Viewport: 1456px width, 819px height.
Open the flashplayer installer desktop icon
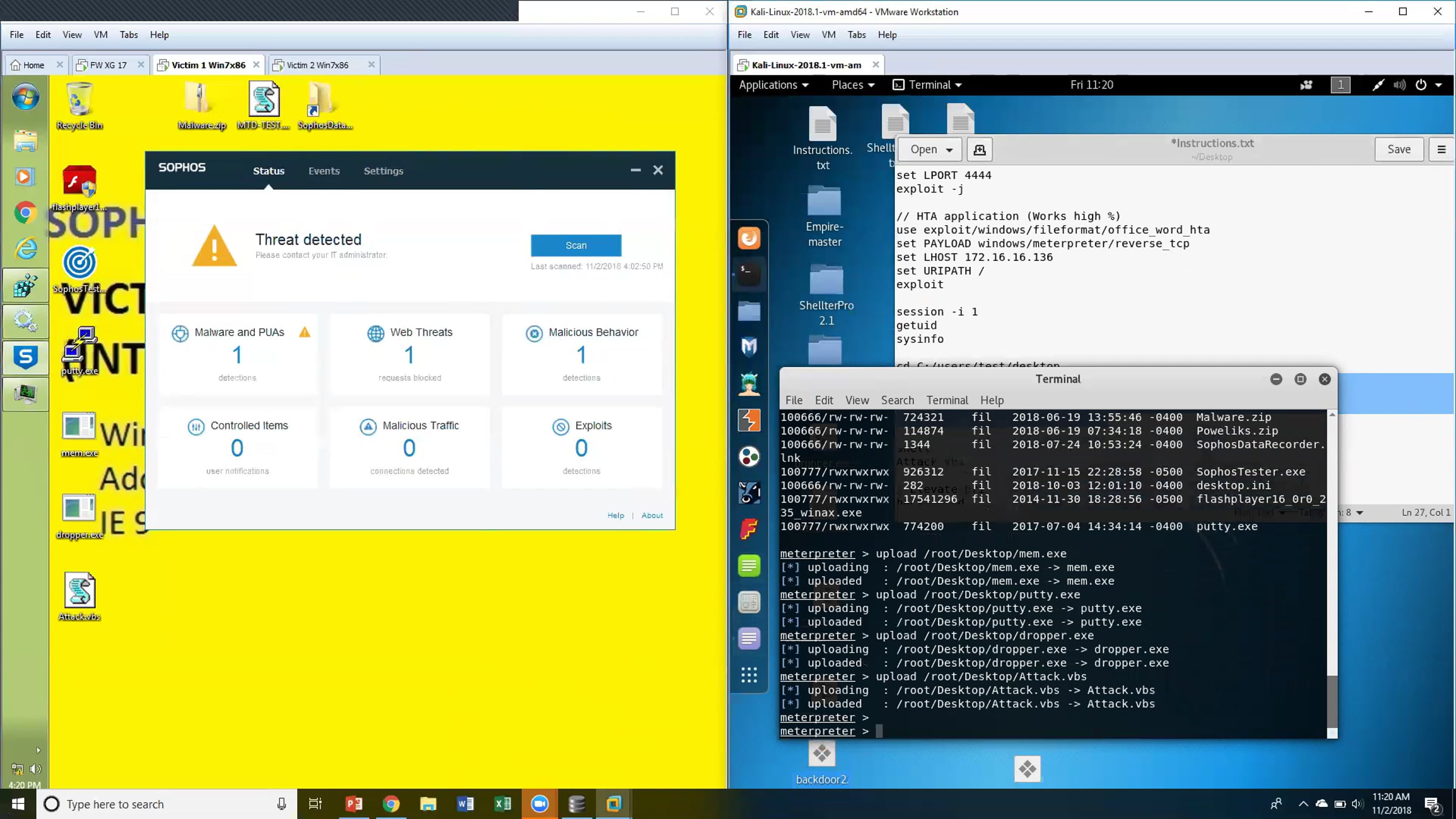coord(79,188)
